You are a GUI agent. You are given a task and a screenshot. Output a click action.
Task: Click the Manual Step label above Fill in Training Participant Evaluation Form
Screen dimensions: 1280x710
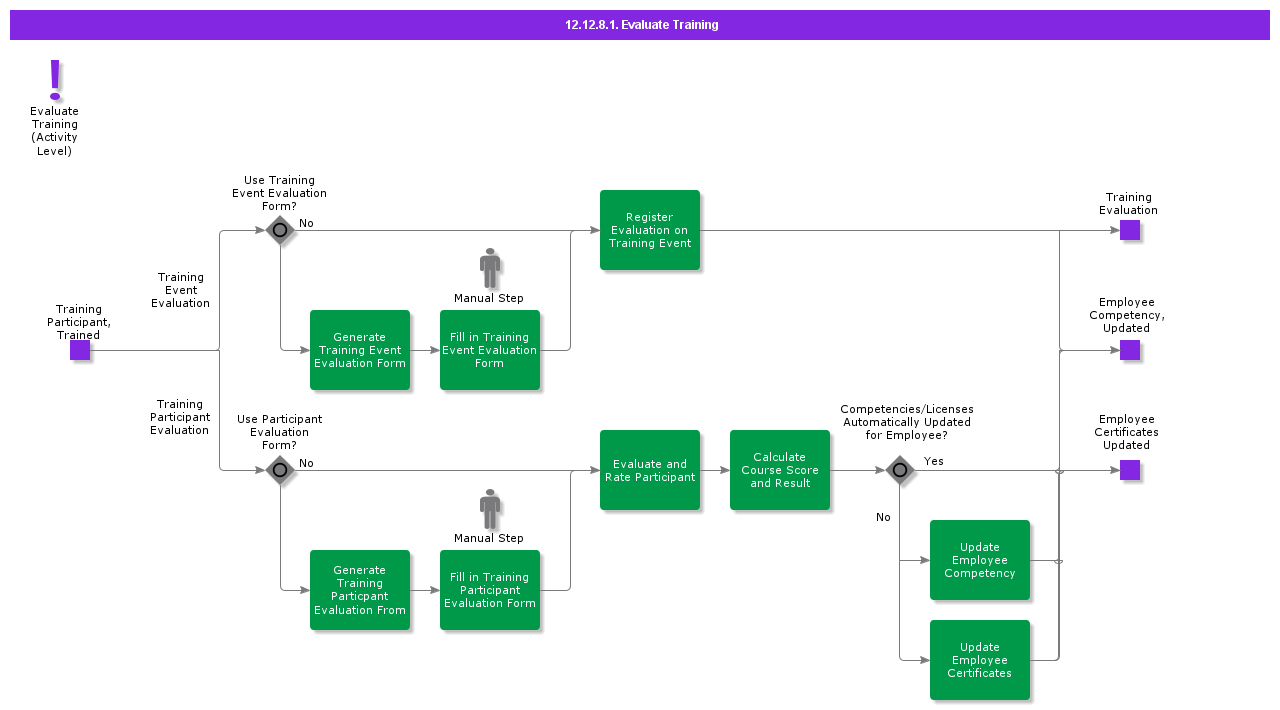click(x=489, y=538)
